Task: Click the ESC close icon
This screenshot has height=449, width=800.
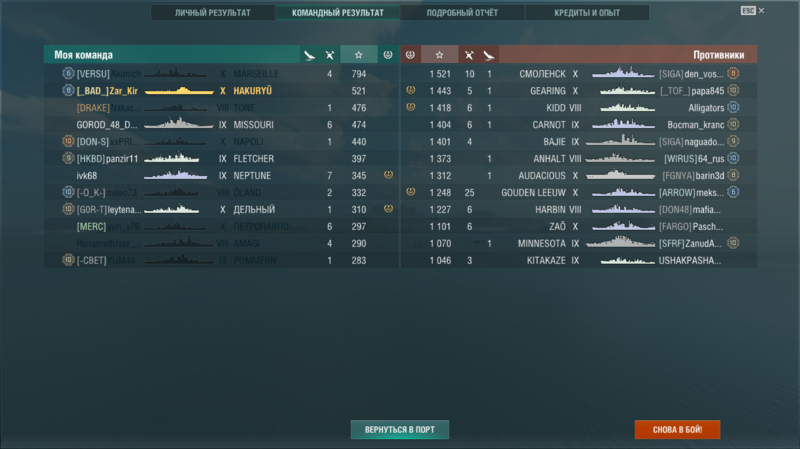Action: pos(753,11)
